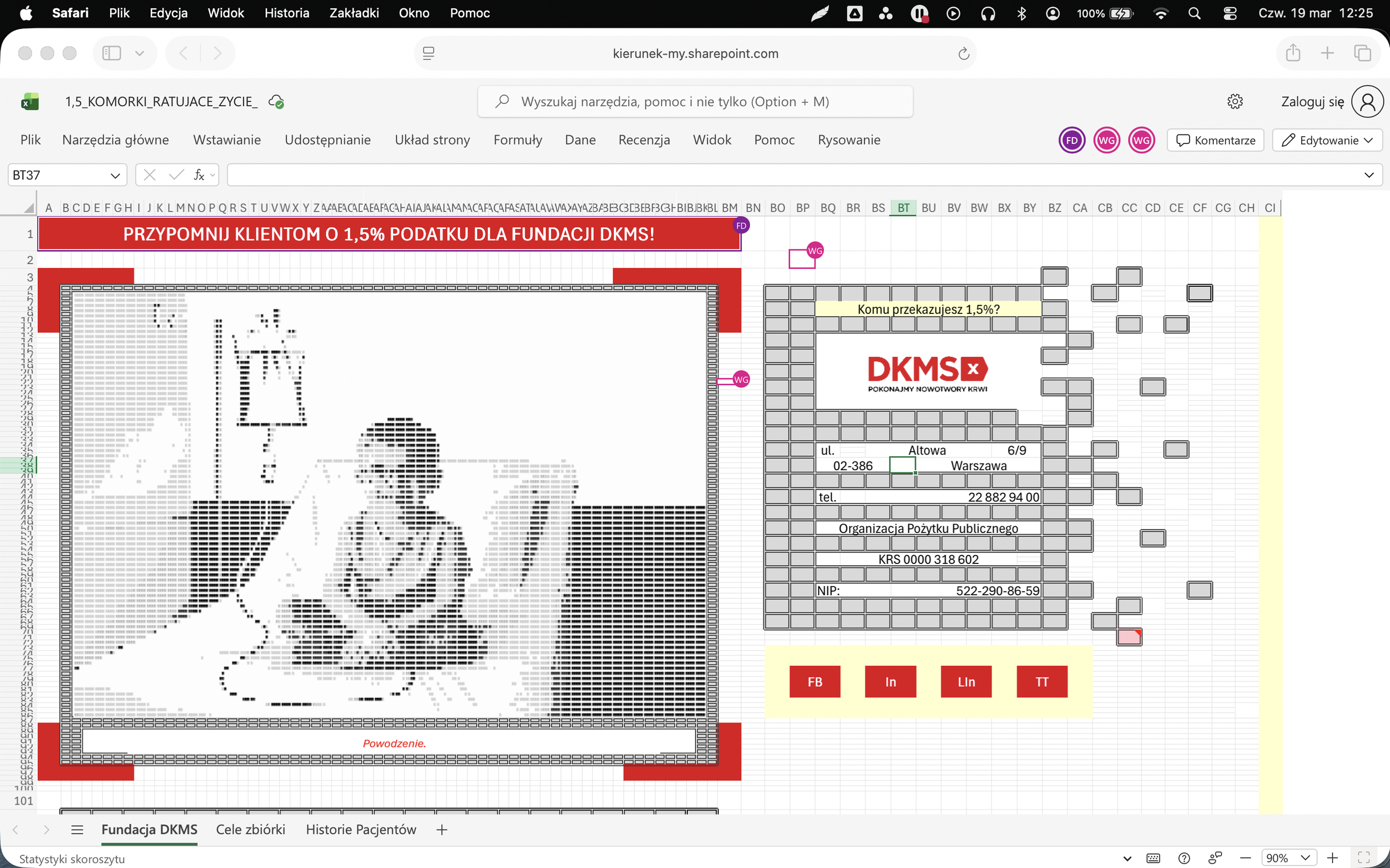Click the accessibility checker icon in status bar
Image resolution: width=1390 pixels, height=868 pixels.
pyautogui.click(x=1216, y=858)
